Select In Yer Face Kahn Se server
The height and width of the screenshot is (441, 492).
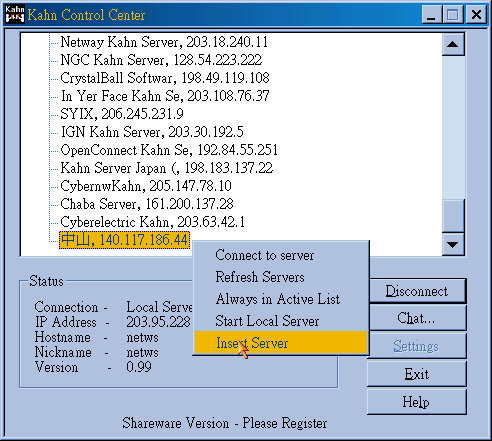165,96
